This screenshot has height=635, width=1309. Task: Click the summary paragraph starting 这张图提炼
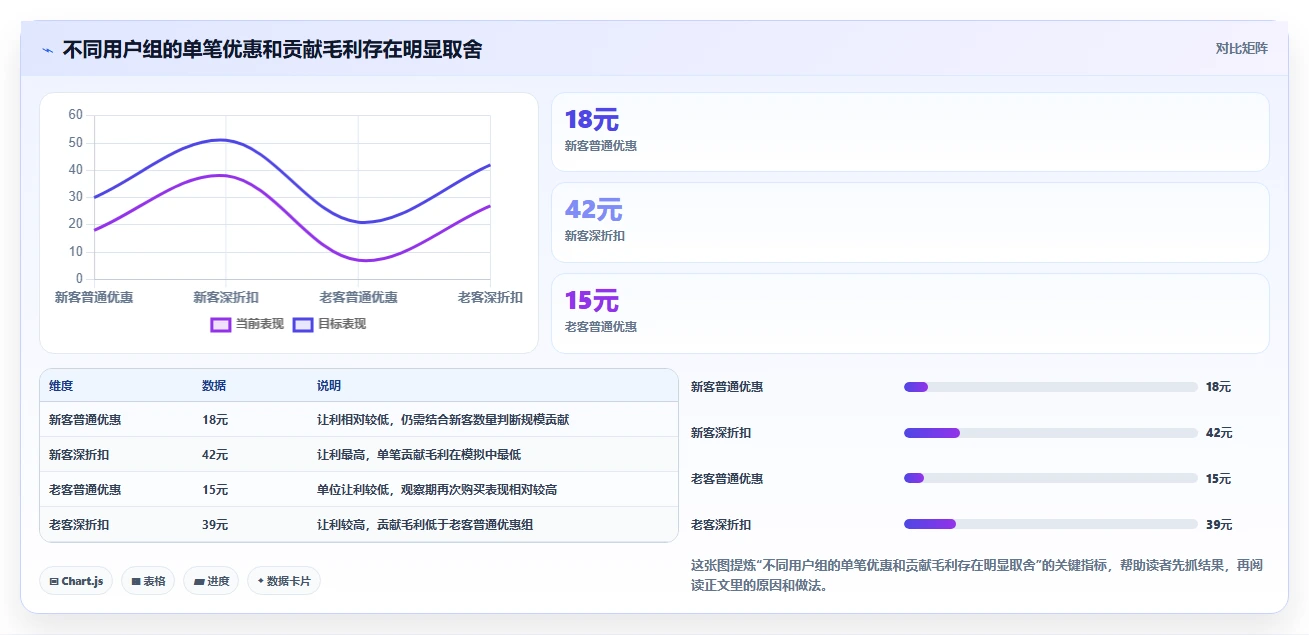coord(977,575)
